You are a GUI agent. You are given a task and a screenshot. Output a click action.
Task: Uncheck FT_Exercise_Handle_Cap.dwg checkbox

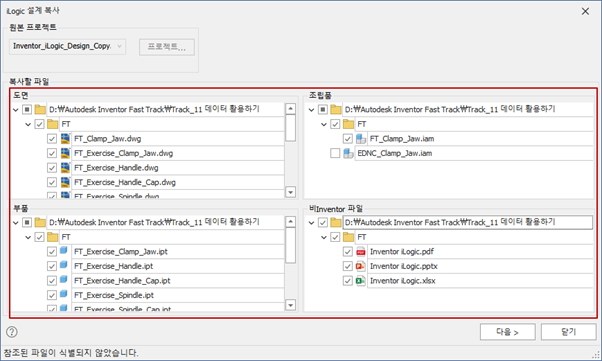(x=52, y=182)
